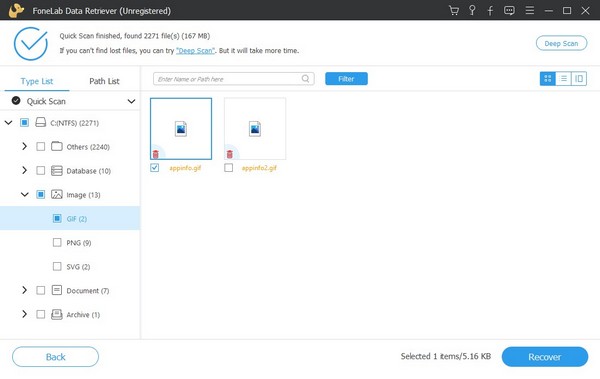Check the Others (2240) checkbox
600x379 pixels.
point(41,147)
